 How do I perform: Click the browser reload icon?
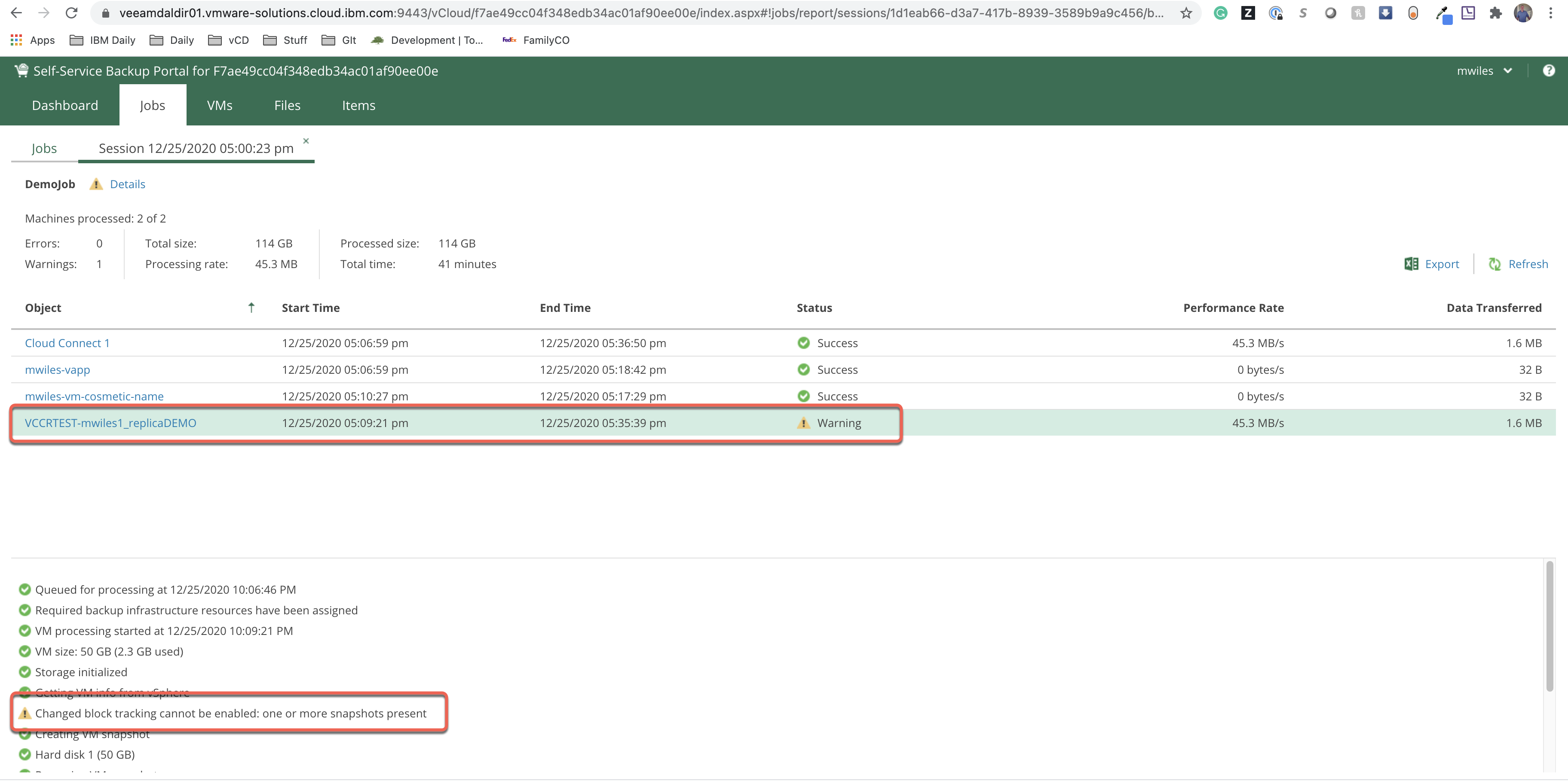click(71, 13)
